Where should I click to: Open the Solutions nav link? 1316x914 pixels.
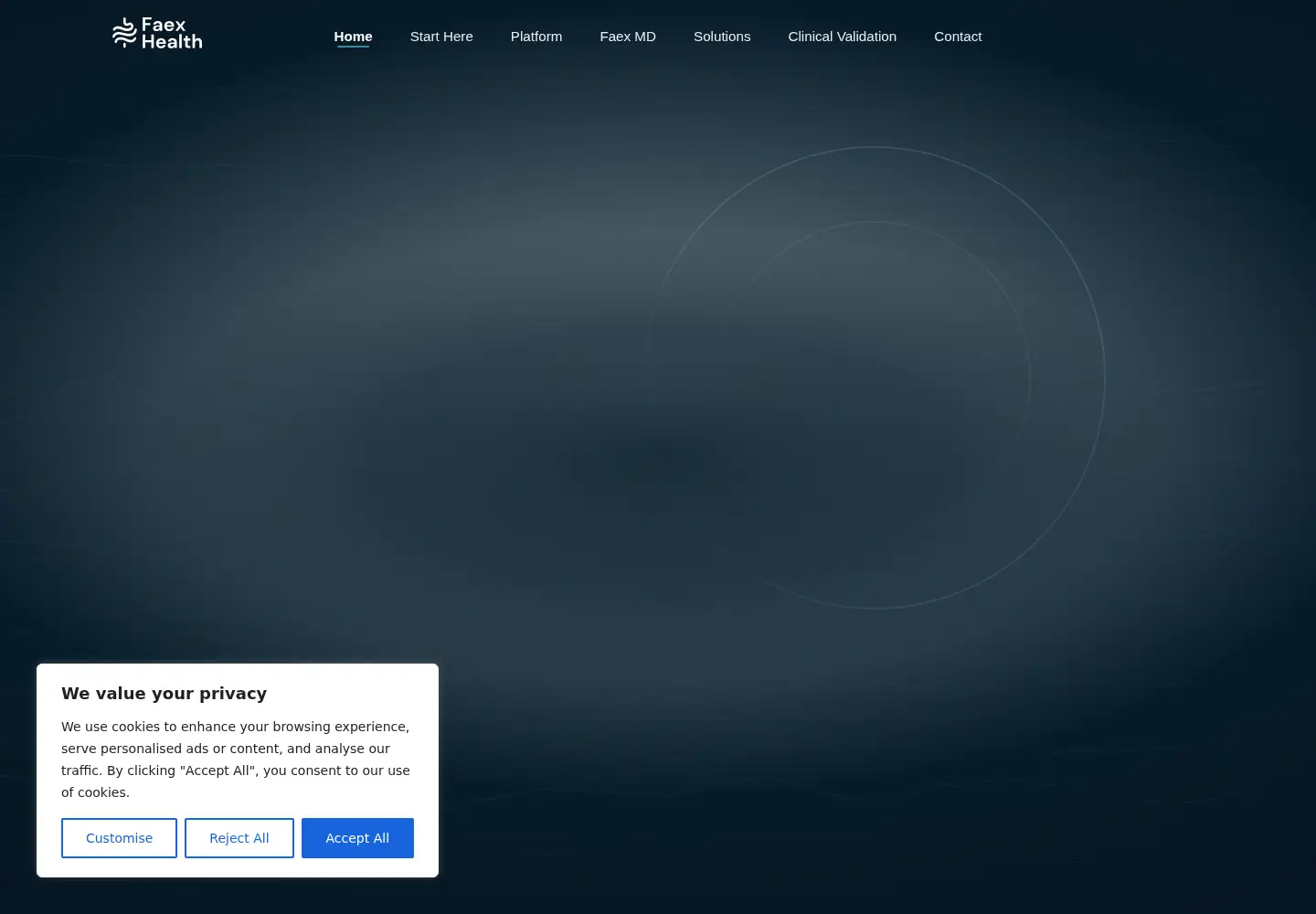(x=722, y=37)
